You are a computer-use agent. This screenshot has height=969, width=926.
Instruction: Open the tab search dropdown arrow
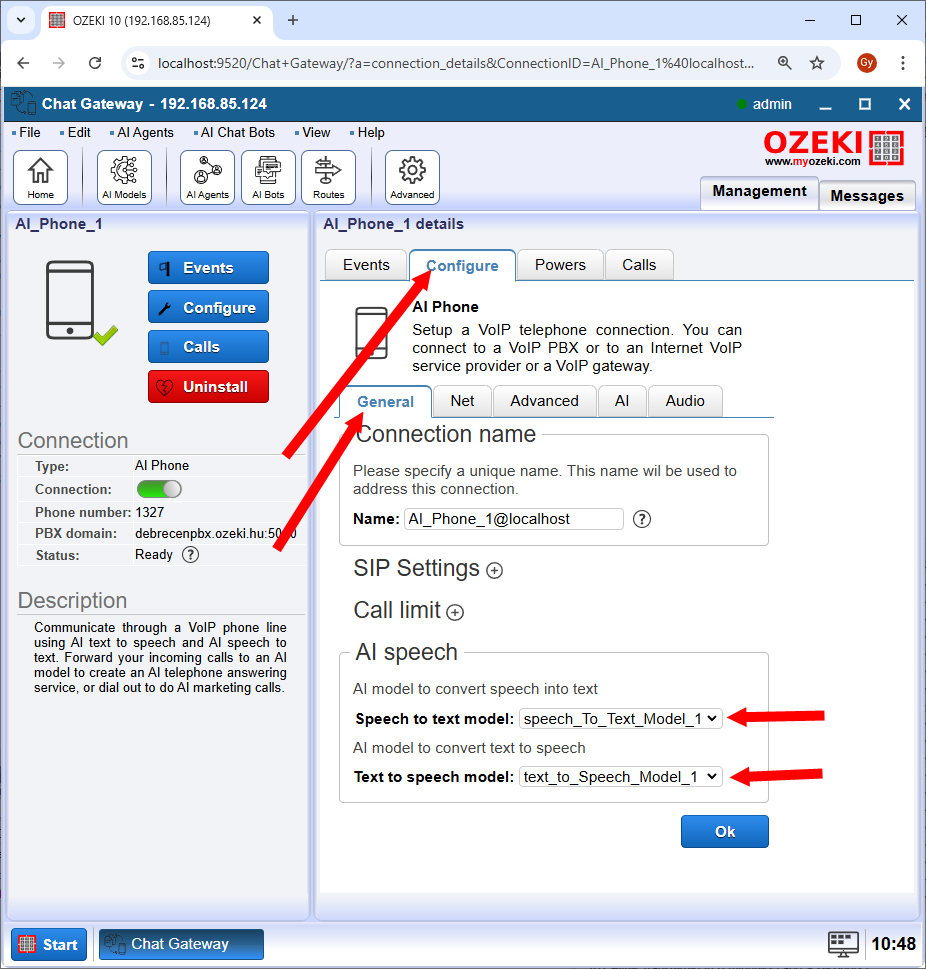21,20
